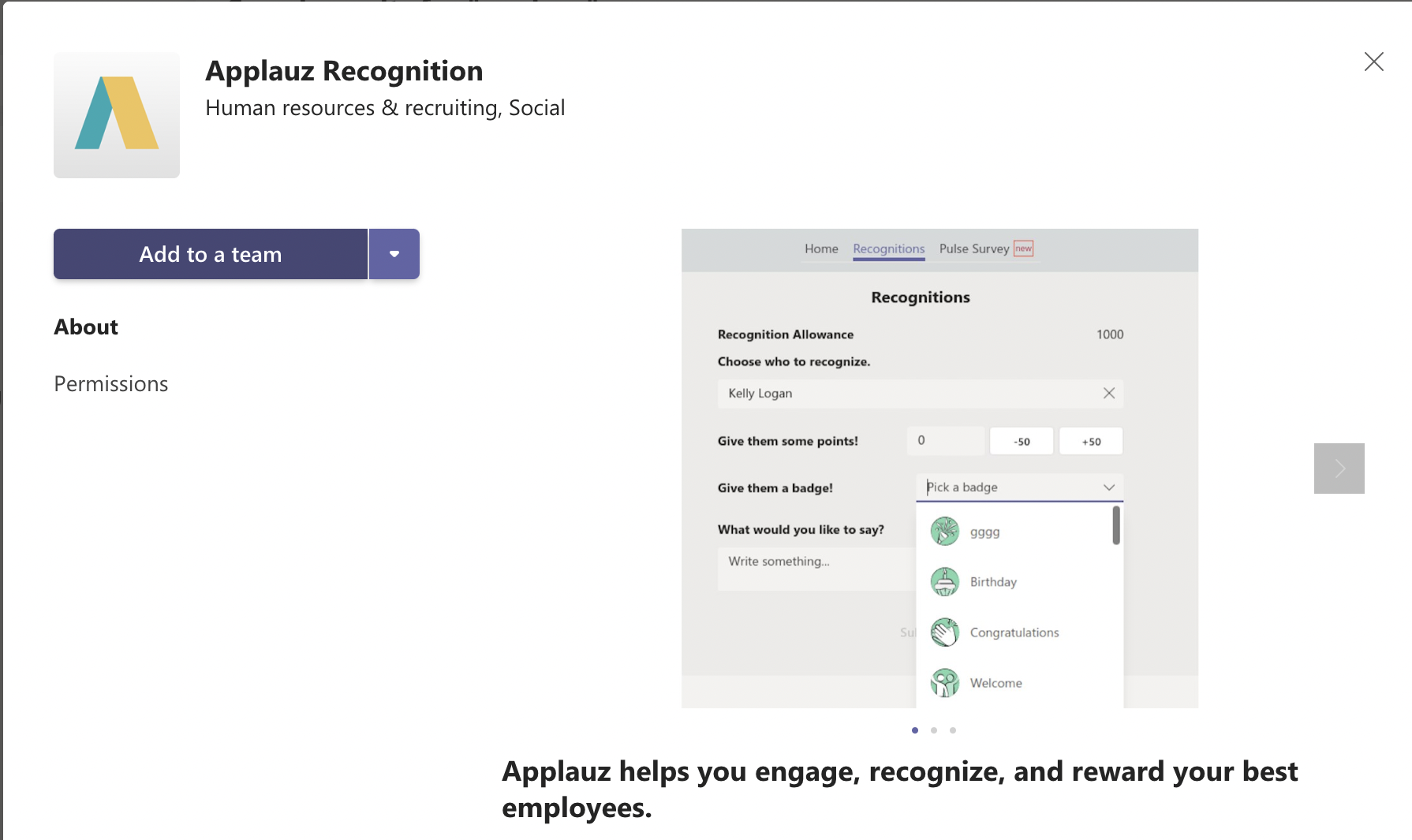Select the third carousel page dot
The height and width of the screenshot is (840, 1412).
[953, 730]
